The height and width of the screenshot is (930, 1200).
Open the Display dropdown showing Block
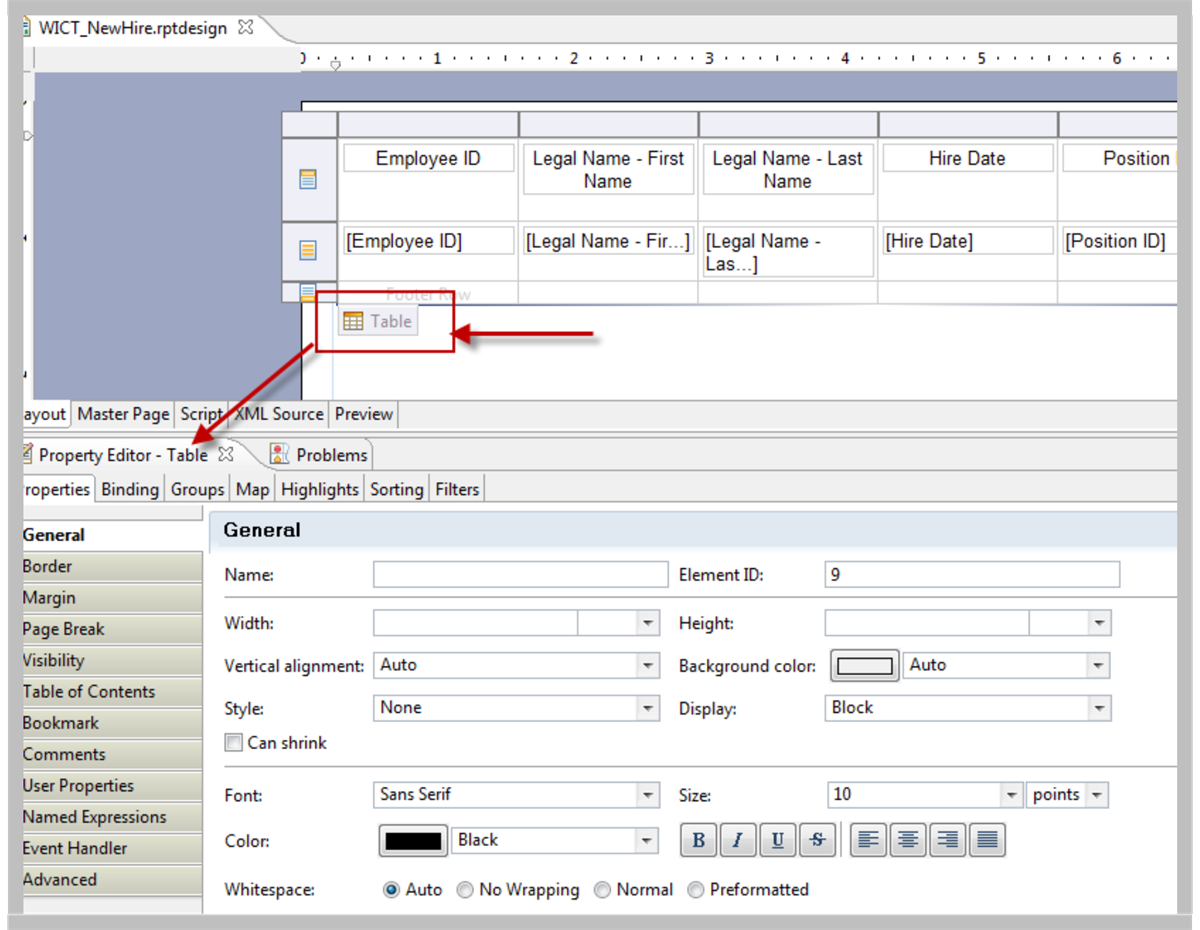click(x=1100, y=708)
